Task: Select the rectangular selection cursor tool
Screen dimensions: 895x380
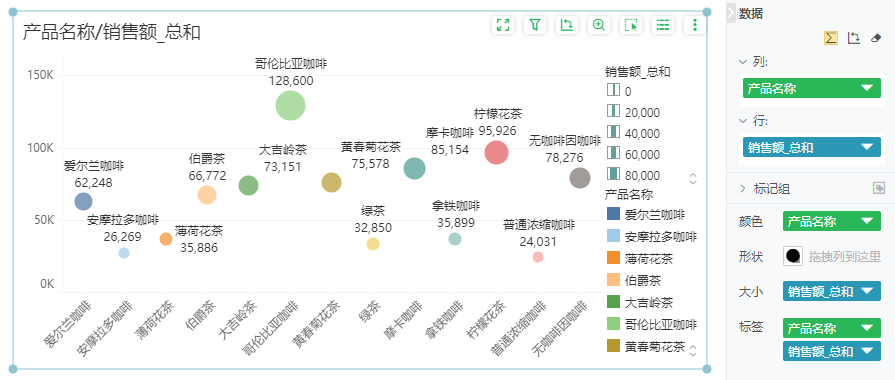Action: pos(631,25)
